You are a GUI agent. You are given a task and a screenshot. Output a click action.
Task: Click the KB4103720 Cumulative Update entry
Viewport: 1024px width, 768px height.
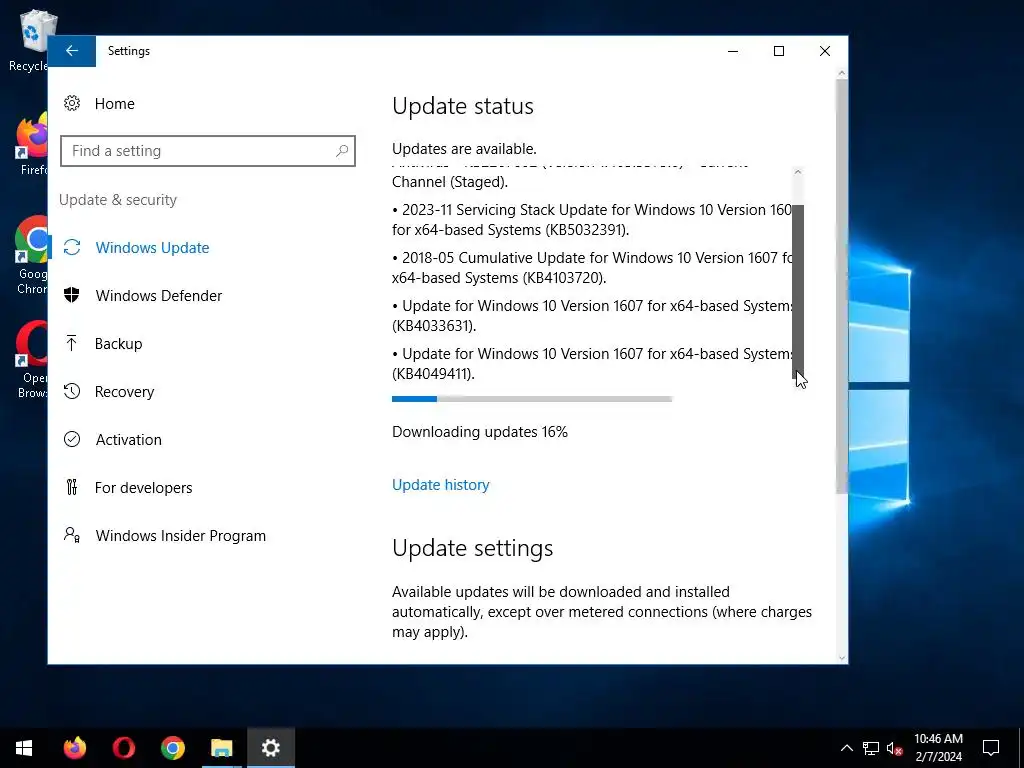coord(592,267)
